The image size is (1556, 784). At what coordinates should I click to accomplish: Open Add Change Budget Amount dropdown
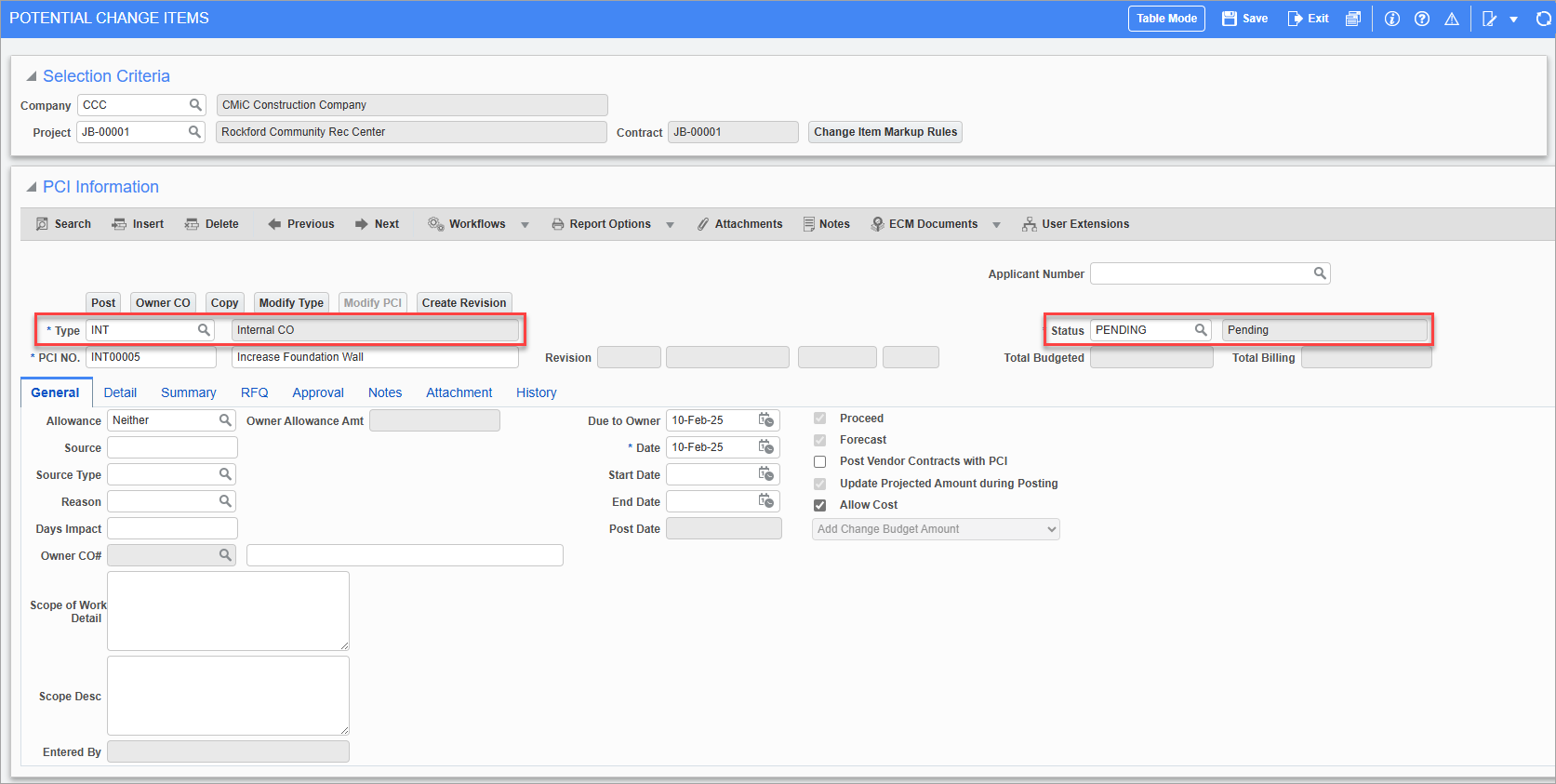[936, 529]
